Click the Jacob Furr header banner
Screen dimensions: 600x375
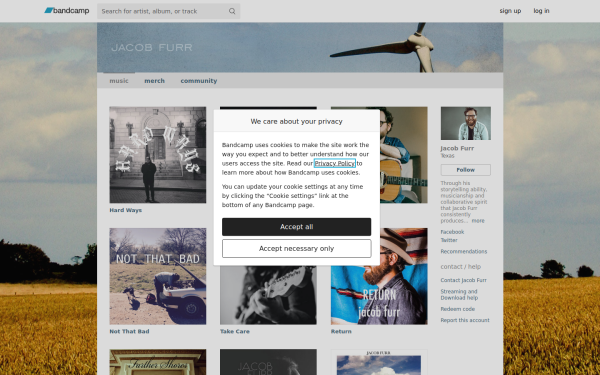(x=300, y=47)
